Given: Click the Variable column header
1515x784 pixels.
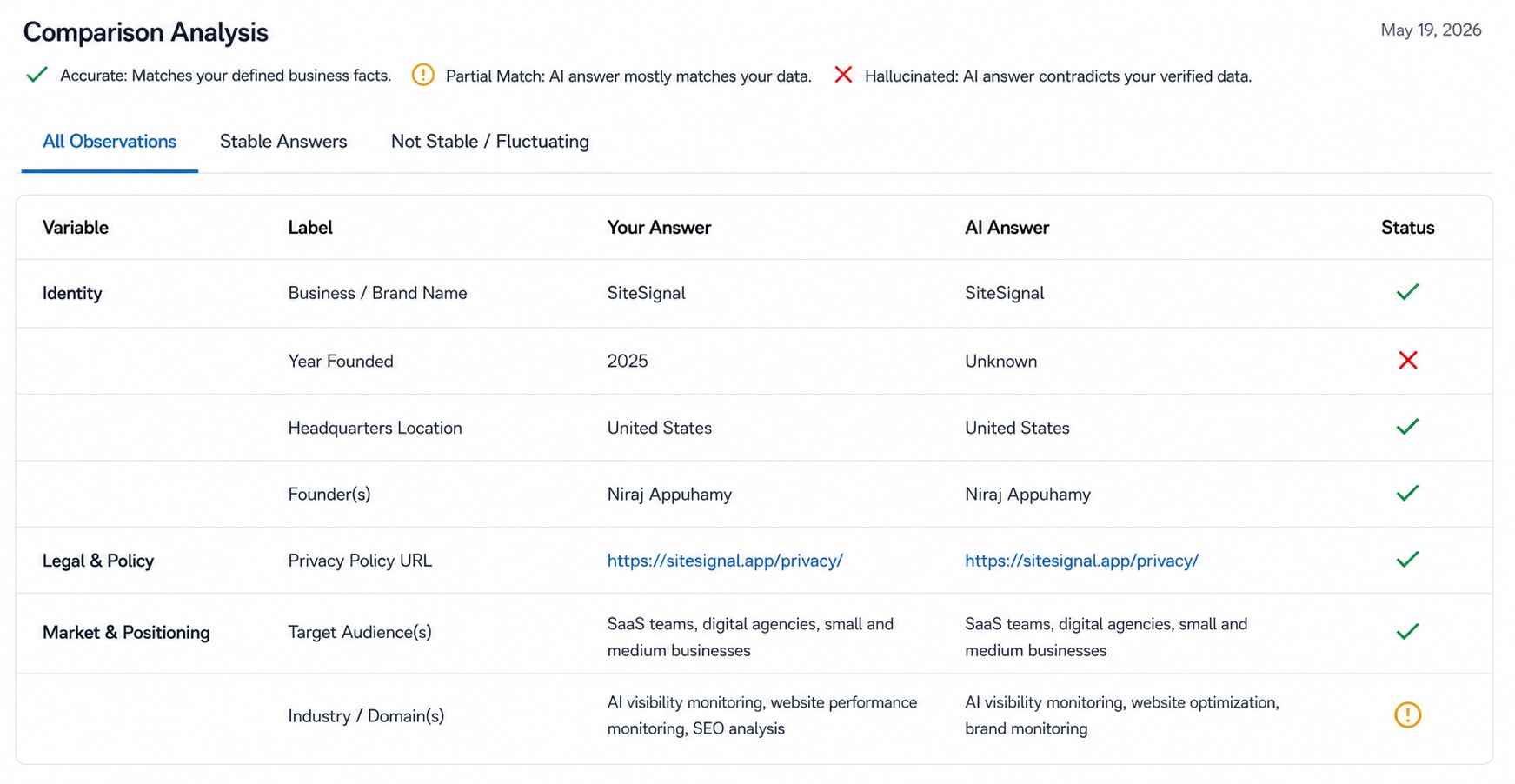Looking at the screenshot, I should (76, 228).
